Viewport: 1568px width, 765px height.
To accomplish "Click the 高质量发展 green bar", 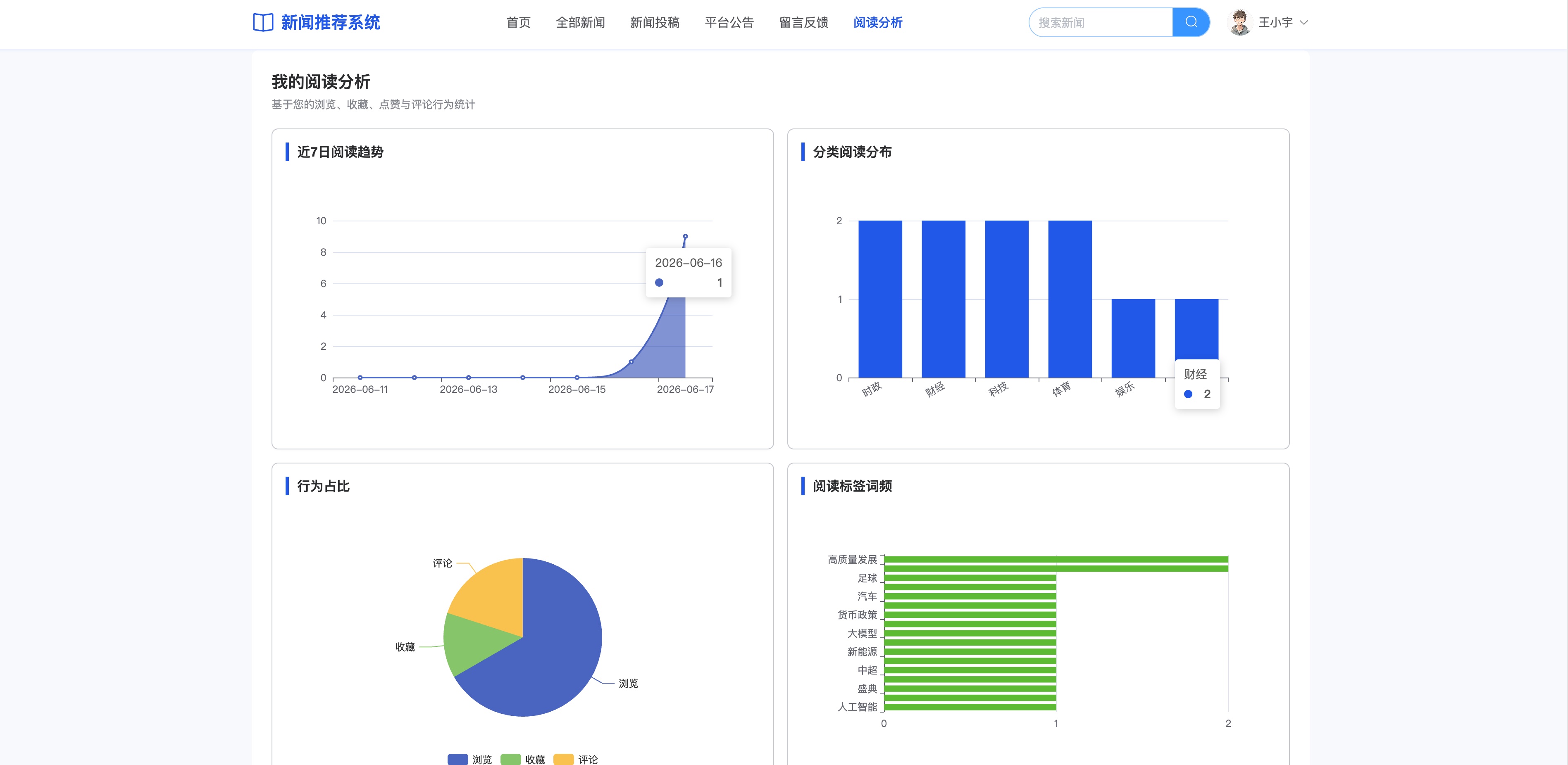I will [1056, 559].
